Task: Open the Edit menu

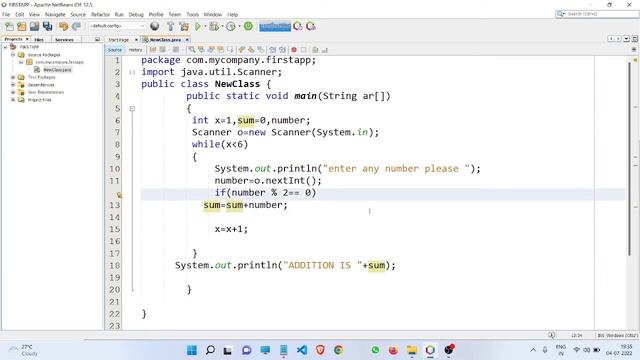Action: click(20, 14)
